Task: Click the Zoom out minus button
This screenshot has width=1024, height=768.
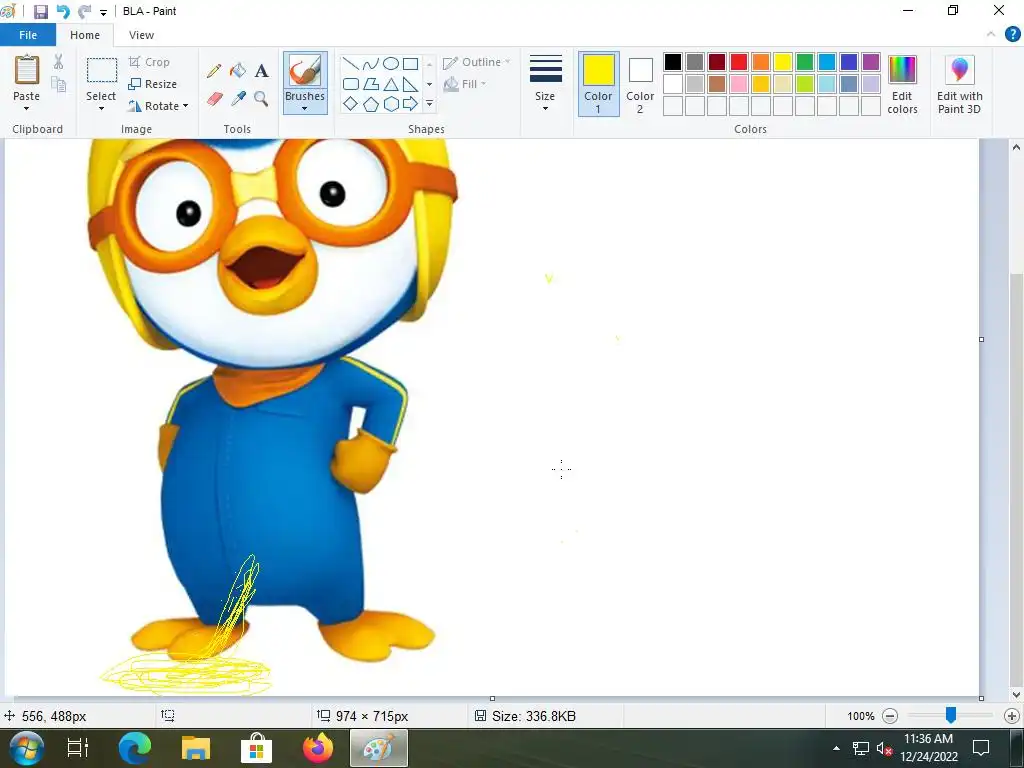Action: [x=889, y=716]
